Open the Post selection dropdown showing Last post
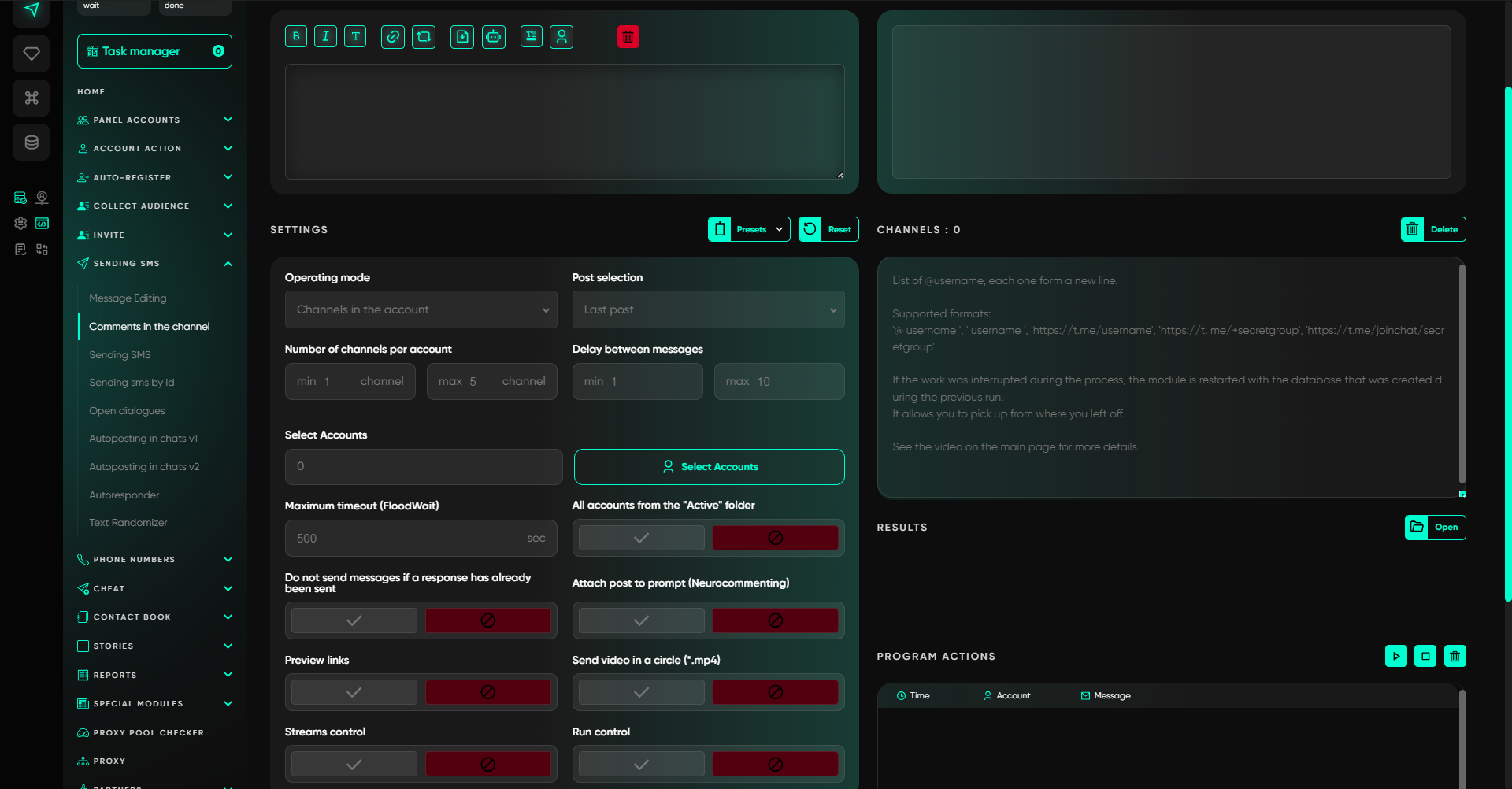This screenshot has height=789, width=1512. [x=707, y=309]
